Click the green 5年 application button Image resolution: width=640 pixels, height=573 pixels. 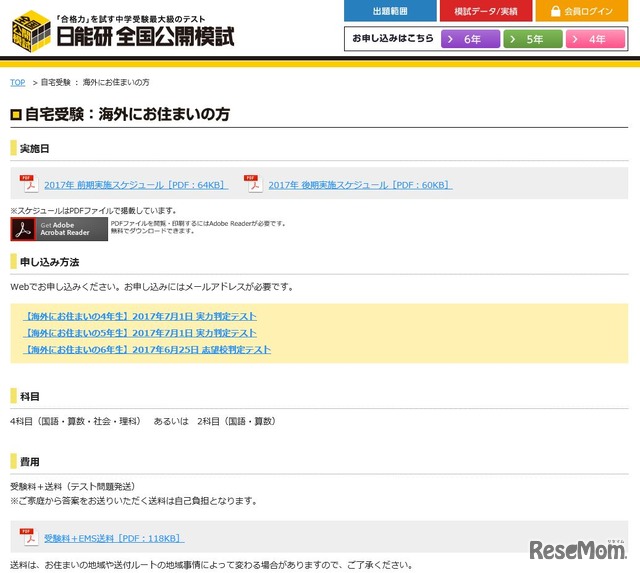tap(533, 39)
